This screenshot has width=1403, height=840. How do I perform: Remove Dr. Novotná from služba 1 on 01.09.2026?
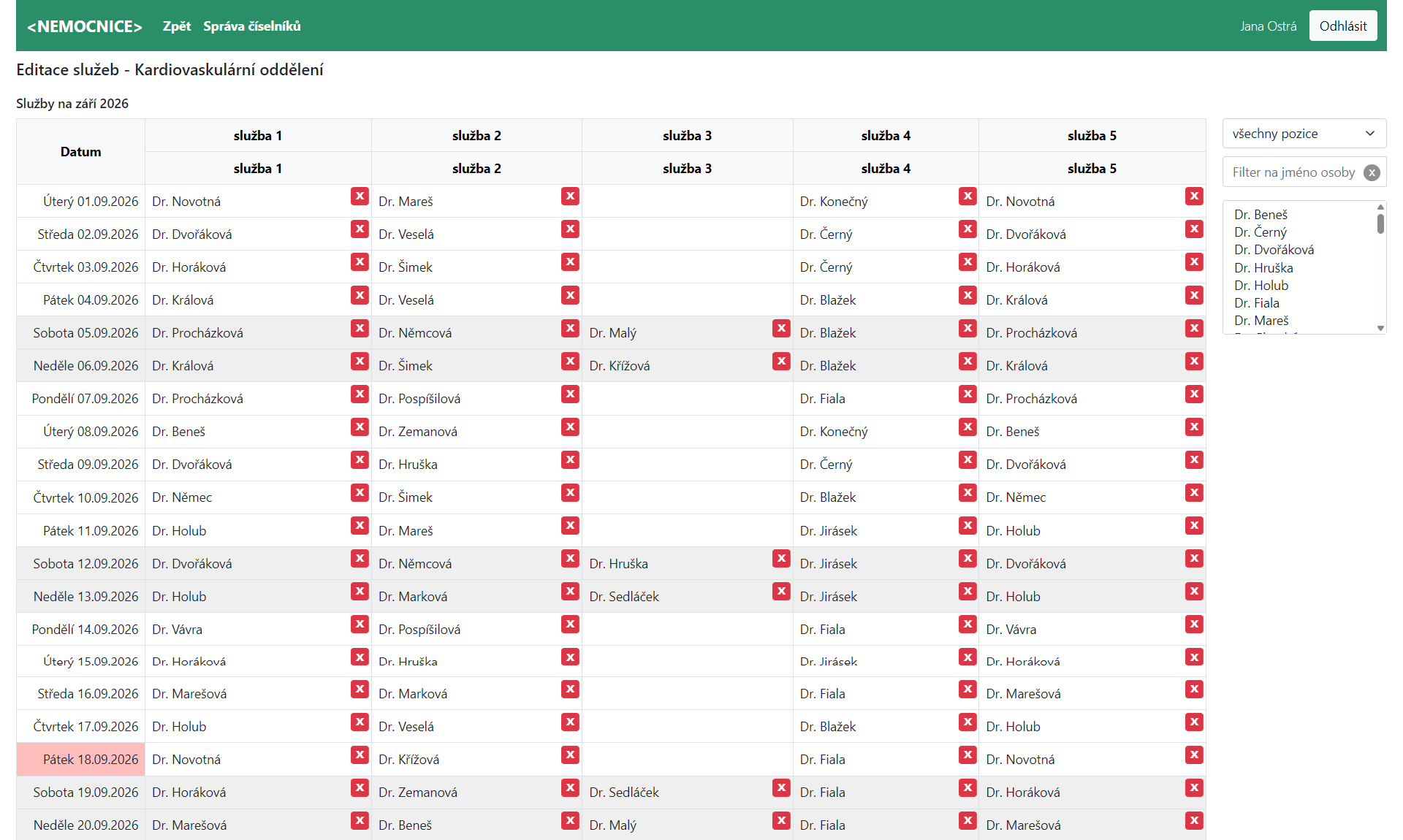point(360,196)
